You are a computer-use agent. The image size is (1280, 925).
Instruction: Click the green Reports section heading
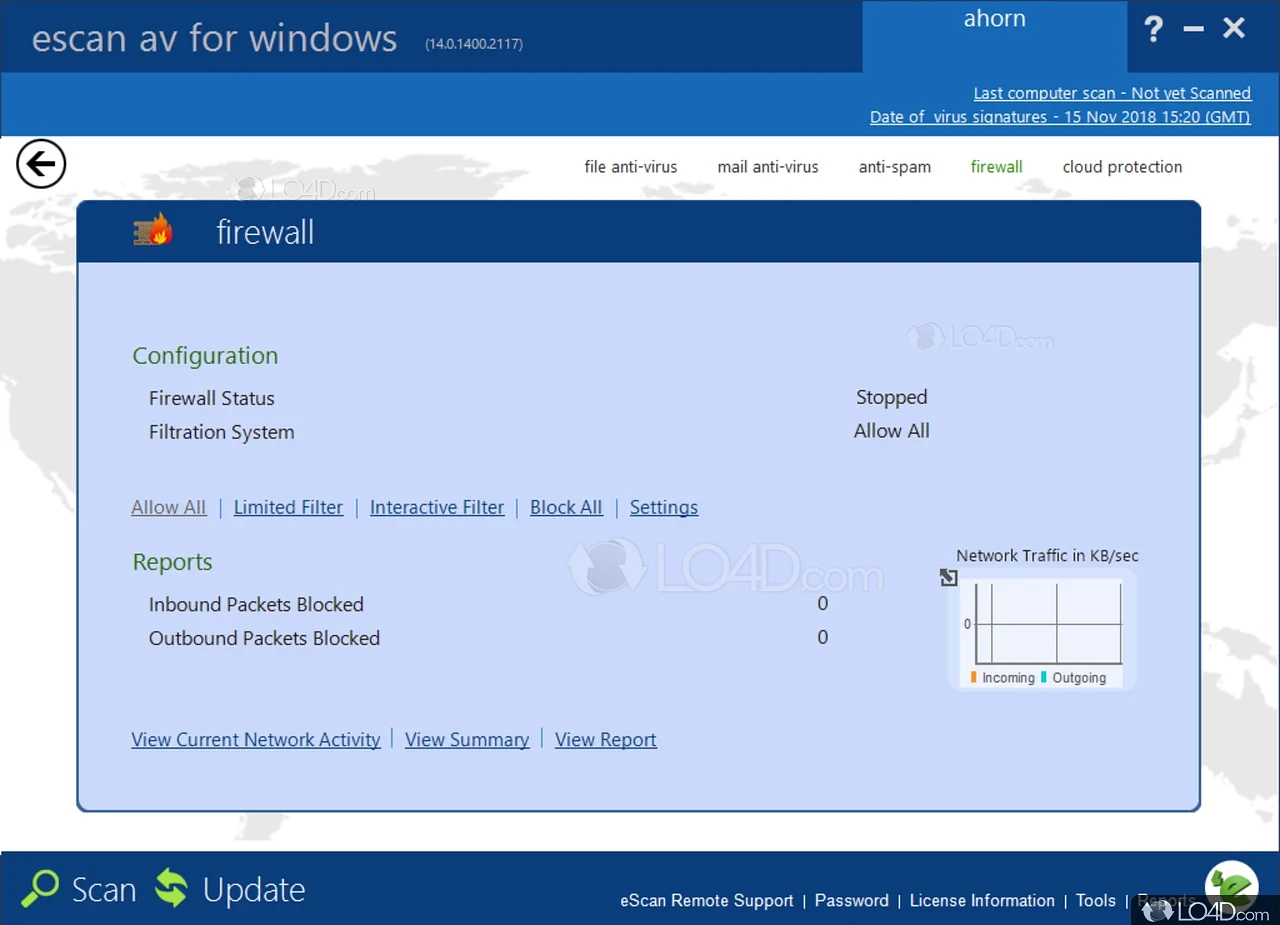173,562
